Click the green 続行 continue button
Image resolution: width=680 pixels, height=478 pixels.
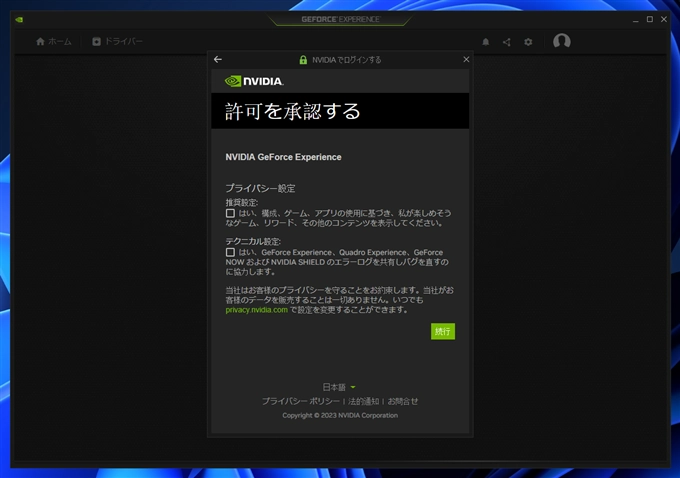pos(443,331)
